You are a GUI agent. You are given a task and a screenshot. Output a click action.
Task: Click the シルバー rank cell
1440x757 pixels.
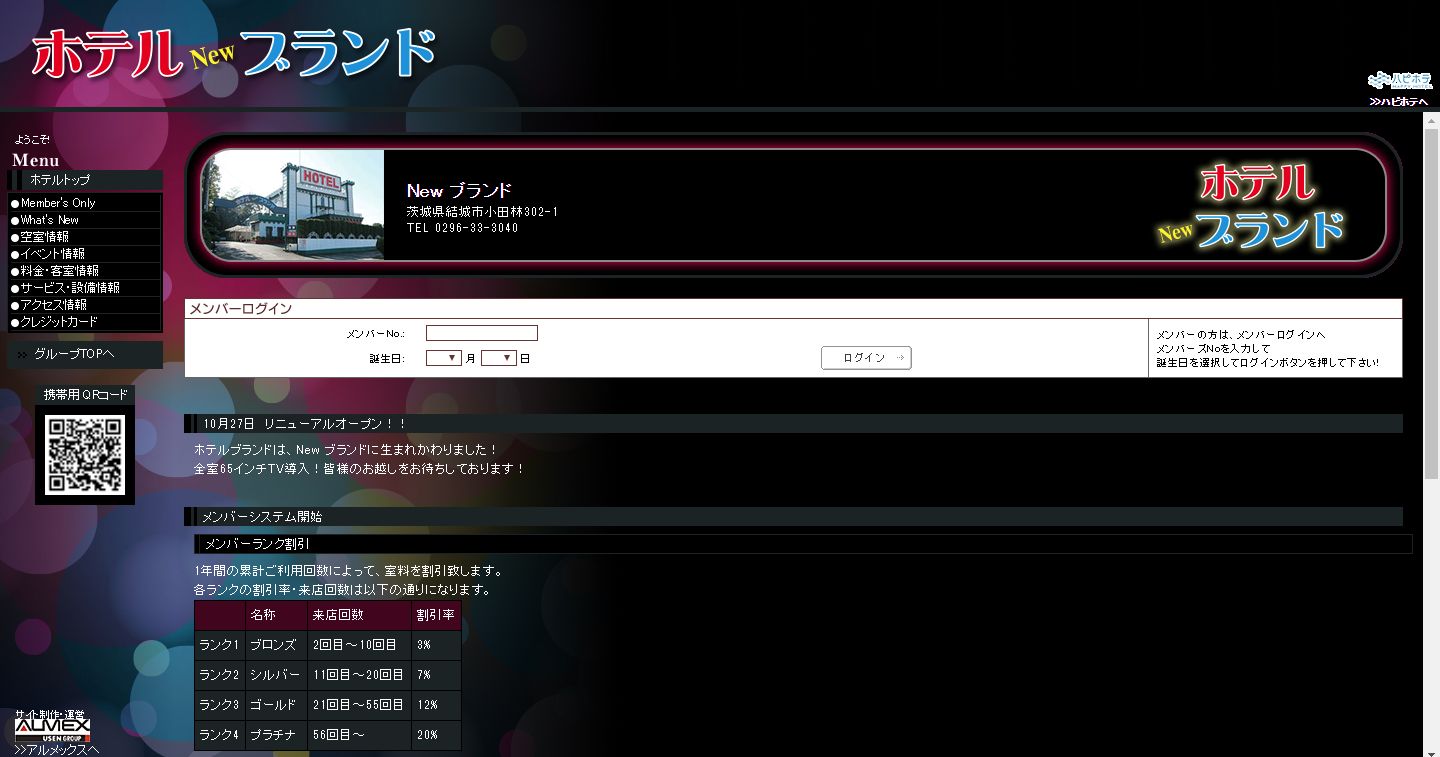[275, 676]
